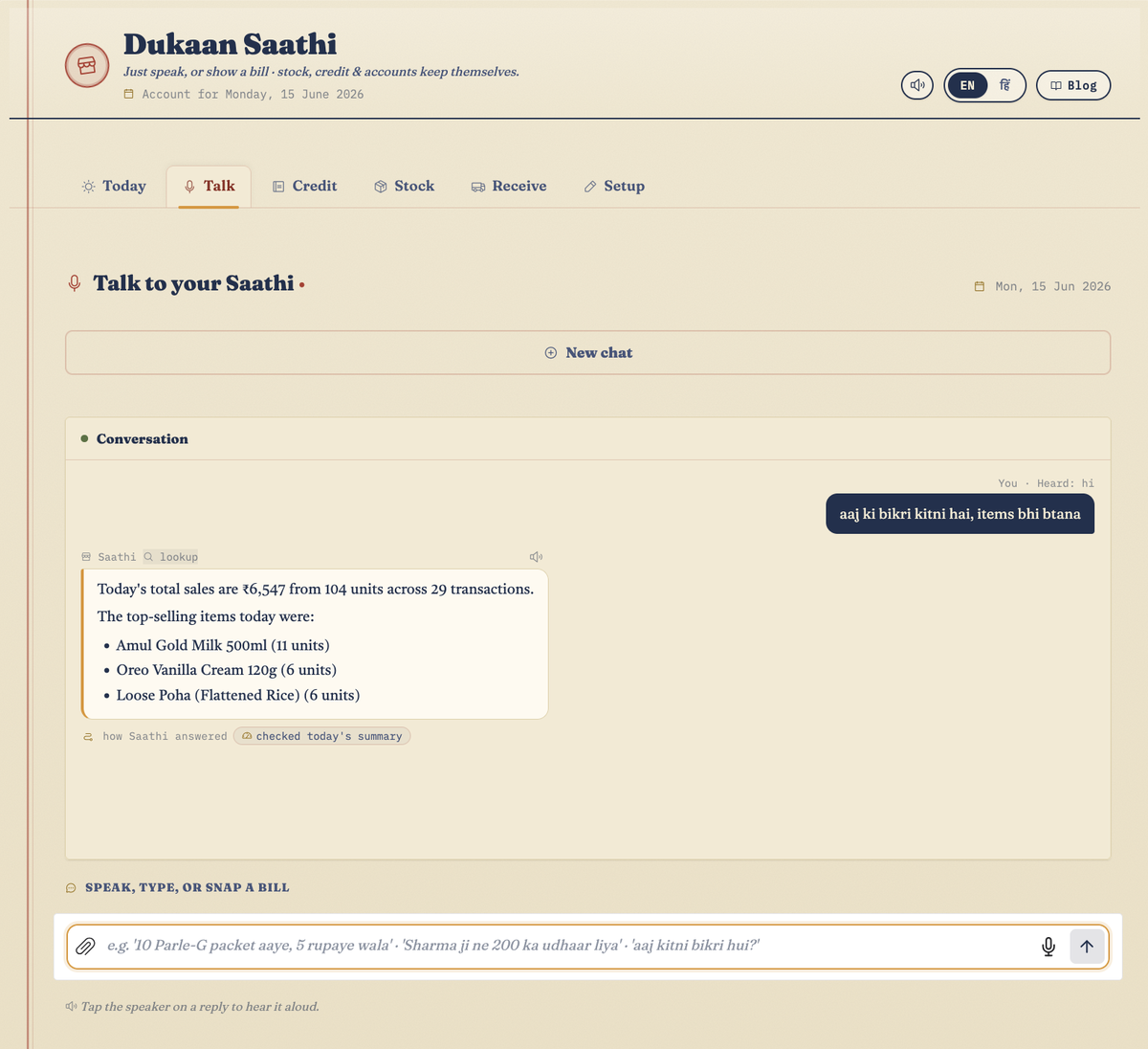This screenshot has width=1148, height=1049.
Task: Switch language to Hindi
Action: point(1004,85)
